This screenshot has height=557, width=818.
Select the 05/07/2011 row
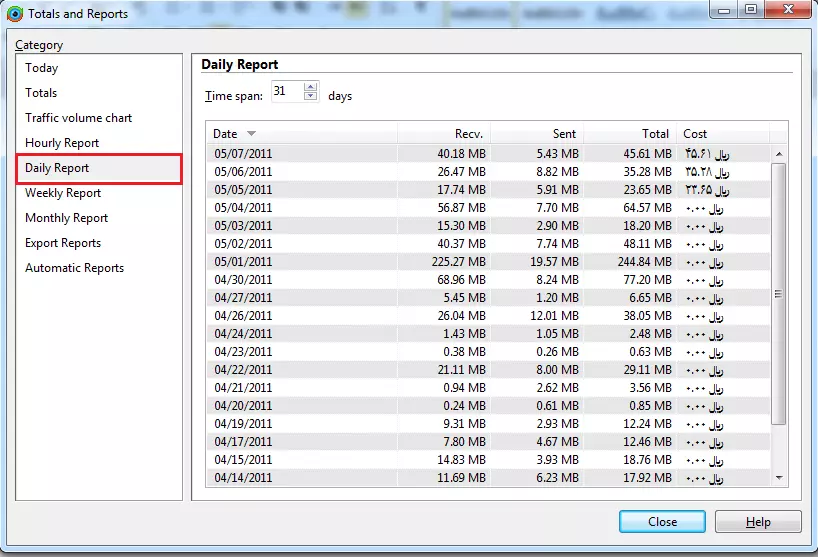[x=488, y=154]
